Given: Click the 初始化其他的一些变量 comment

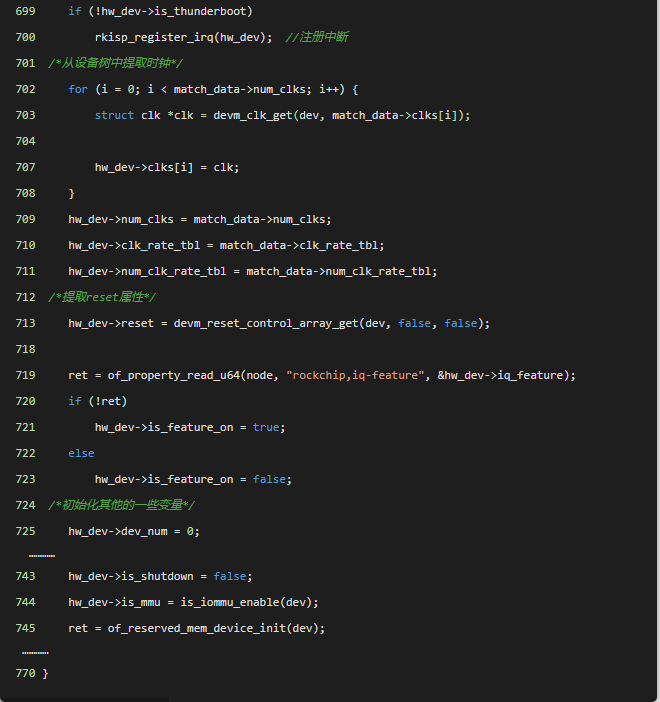Looking at the screenshot, I should pos(121,505).
